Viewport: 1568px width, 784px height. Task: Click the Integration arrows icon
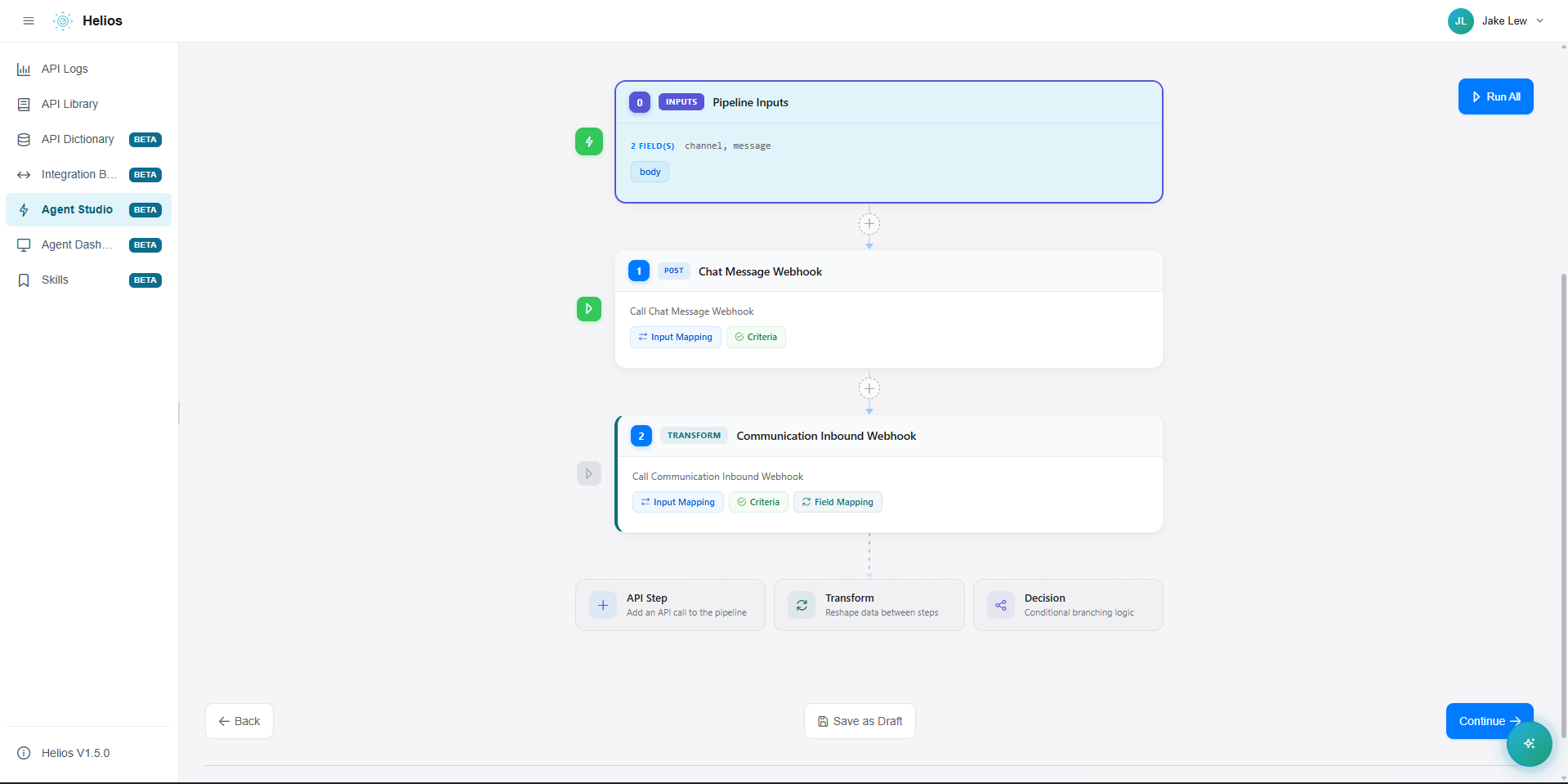24,175
